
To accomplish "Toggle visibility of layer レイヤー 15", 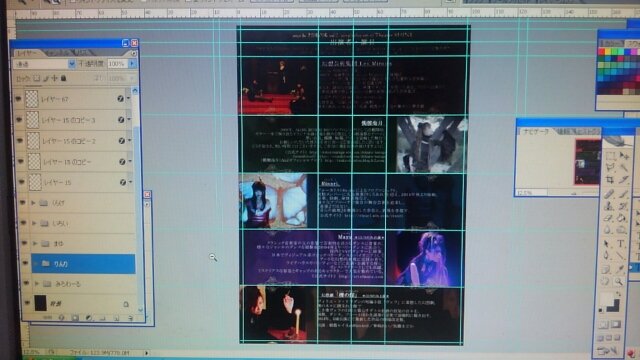I will 22,182.
